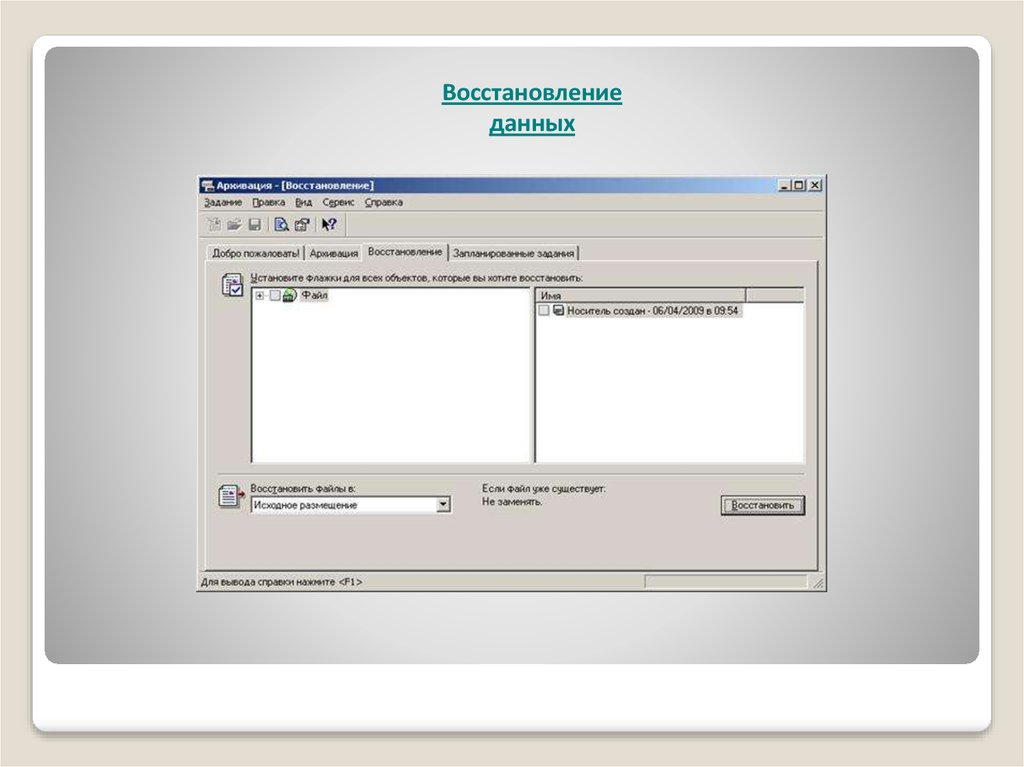
Task: Click the Восстановление данных slide heading link
Action: click(532, 108)
